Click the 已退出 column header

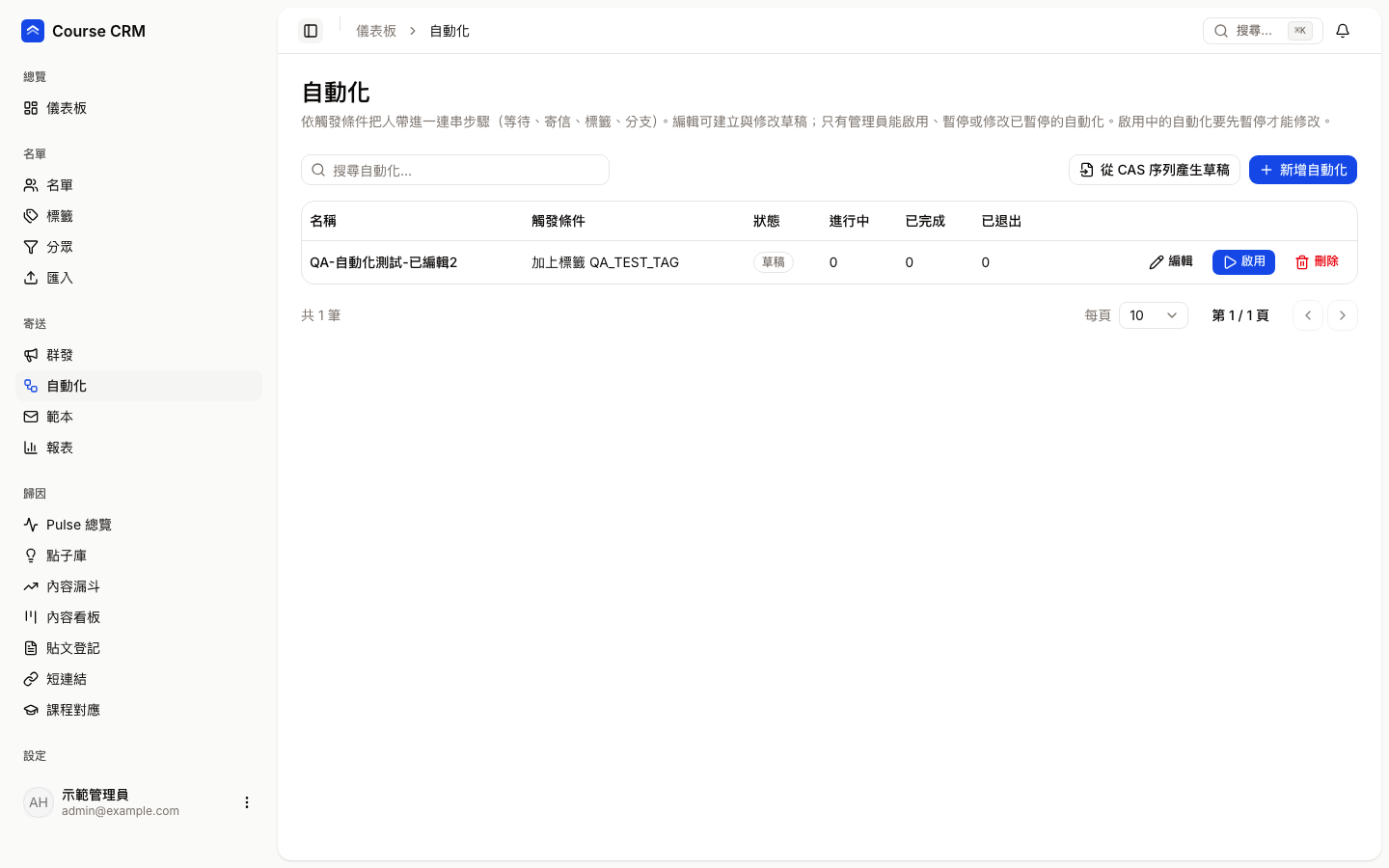tap(1001, 221)
